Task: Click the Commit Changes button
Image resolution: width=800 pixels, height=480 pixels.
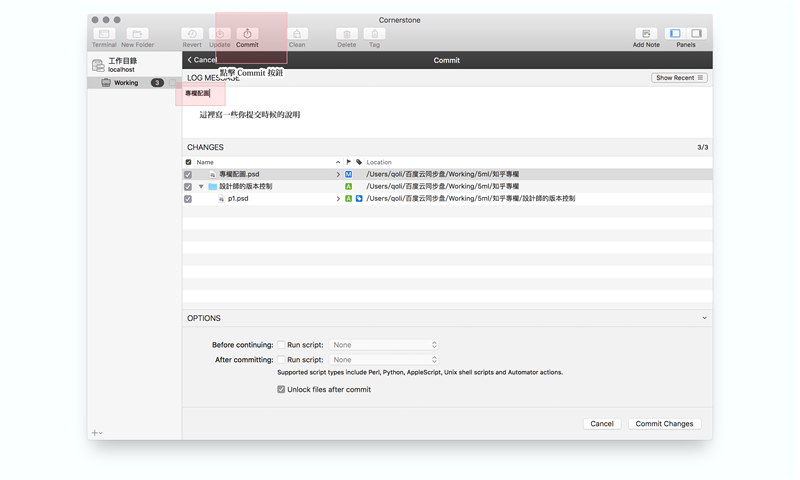Action: (664, 424)
